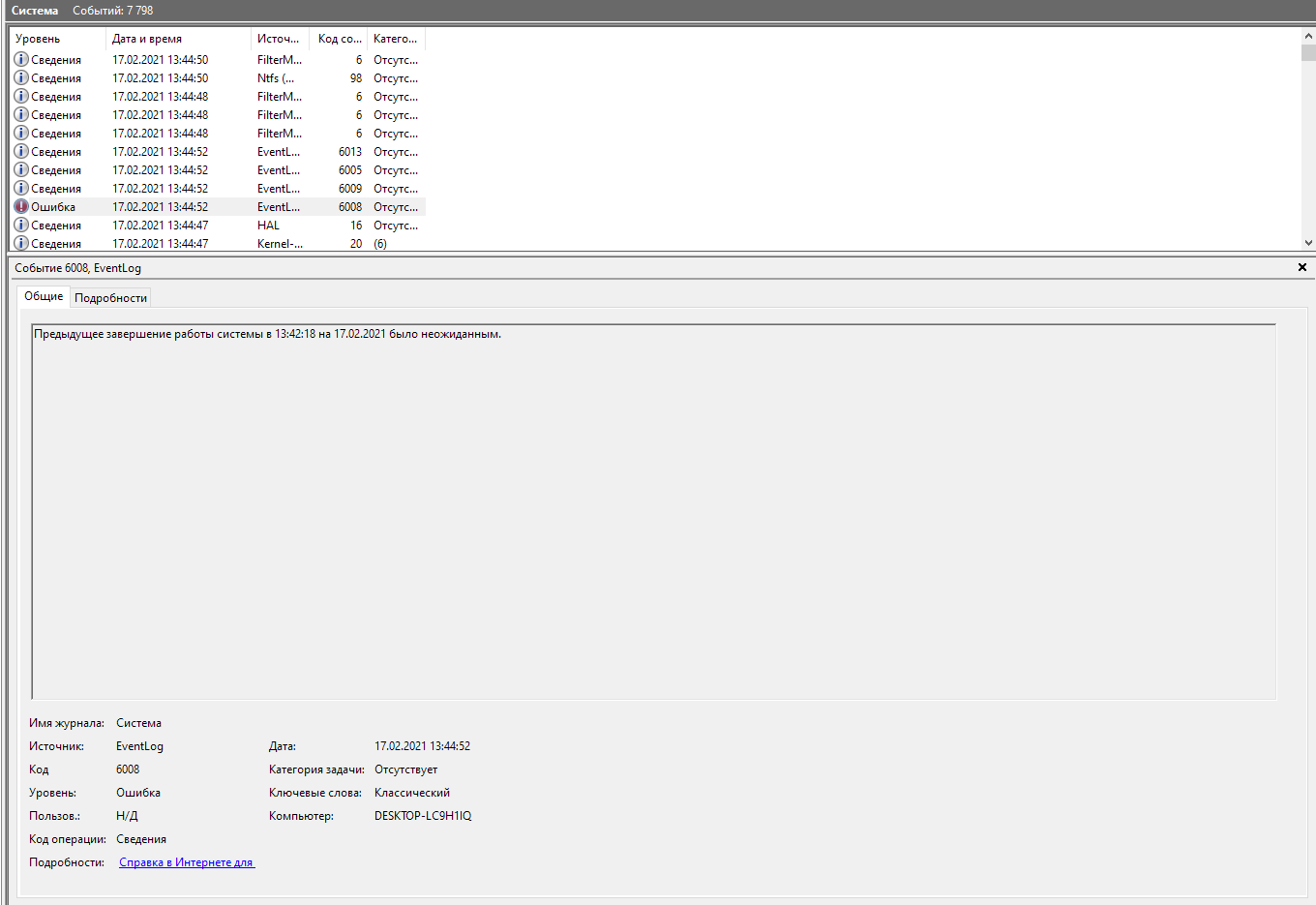This screenshot has width=1316, height=905.
Task: Click the info icon on event 6013 row
Action: click(x=21, y=151)
